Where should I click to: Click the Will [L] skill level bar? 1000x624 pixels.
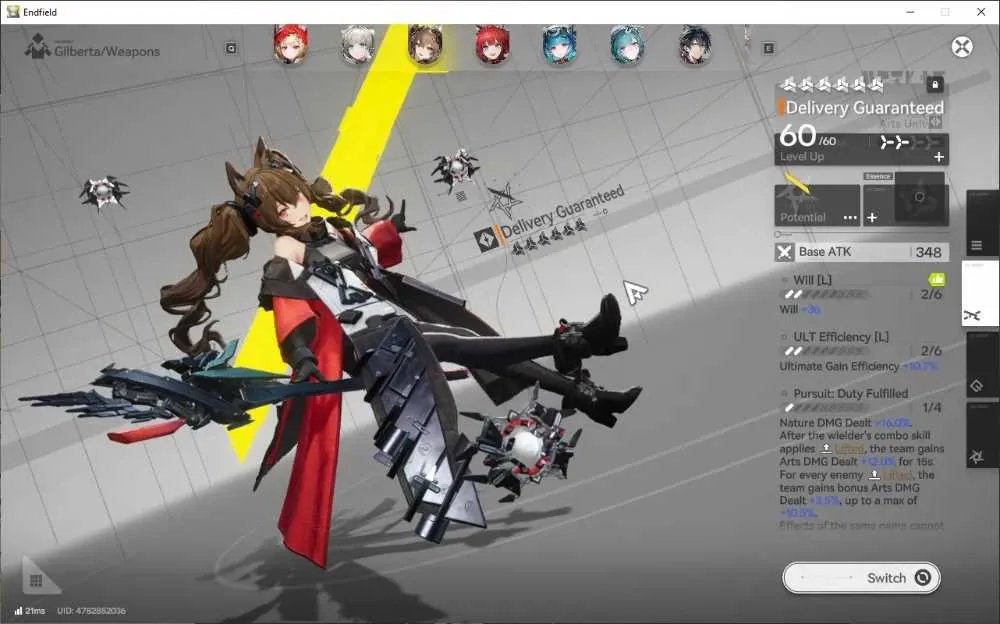tap(825, 294)
